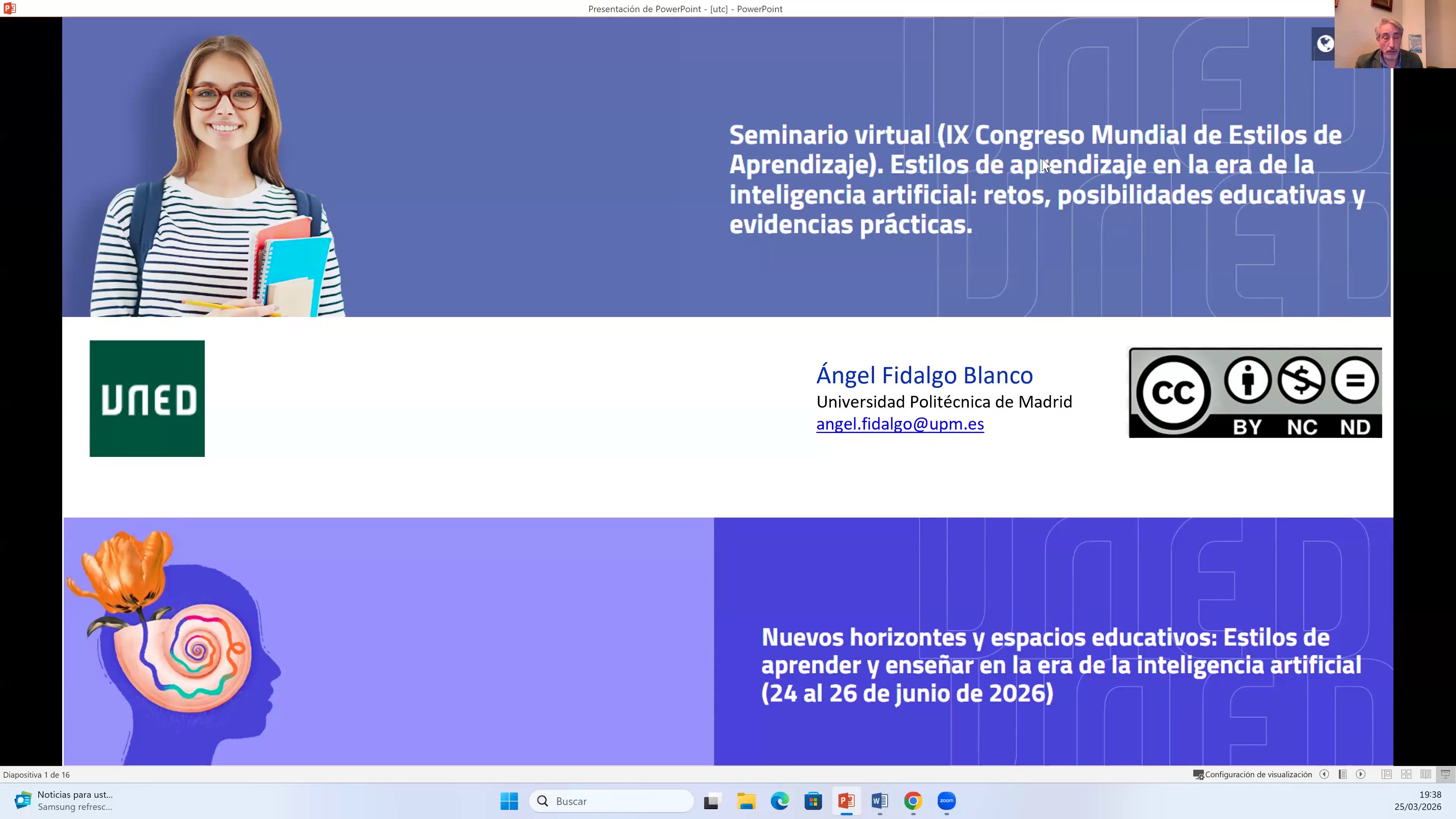Viewport: 1456px width, 819px height.
Task: Click the Buscar taskbar search field
Action: [x=611, y=801]
